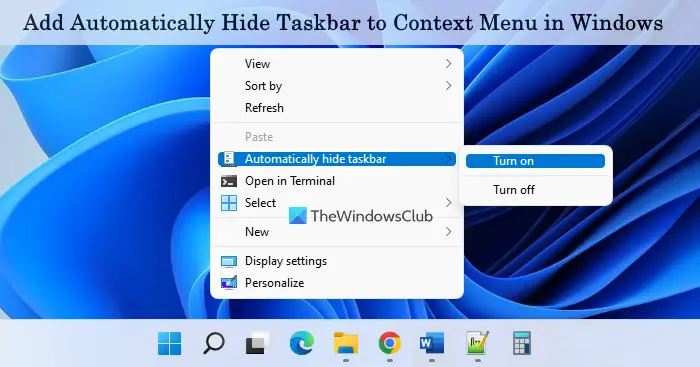Viewport: 700px width, 367px height.
Task: Click the Select grid icon in the context menu
Action: pos(229,203)
